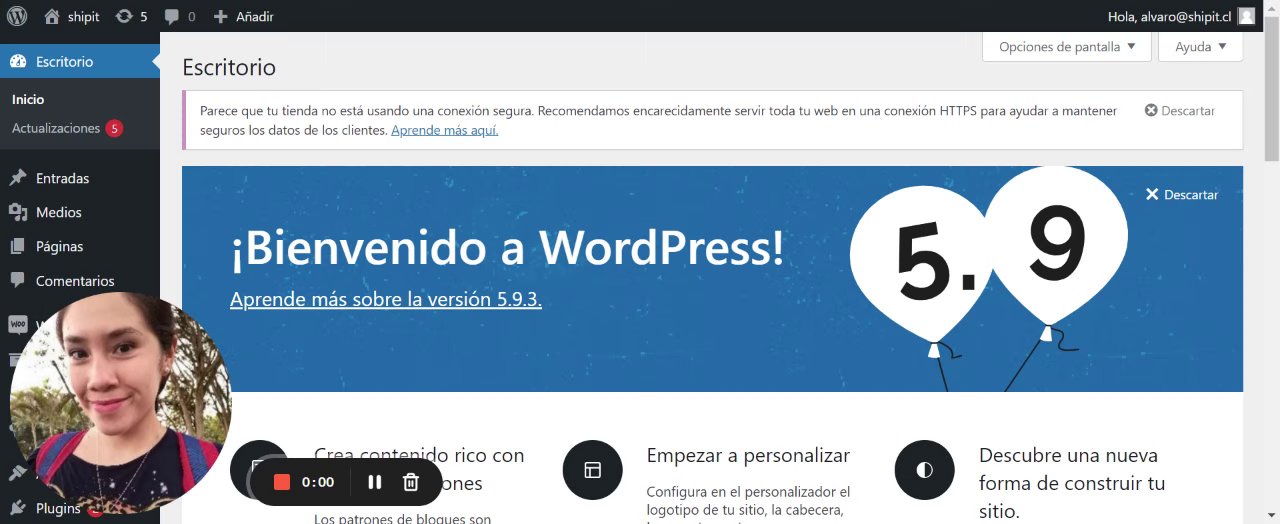Click the Entradas pushpin icon

pyautogui.click(x=18, y=178)
